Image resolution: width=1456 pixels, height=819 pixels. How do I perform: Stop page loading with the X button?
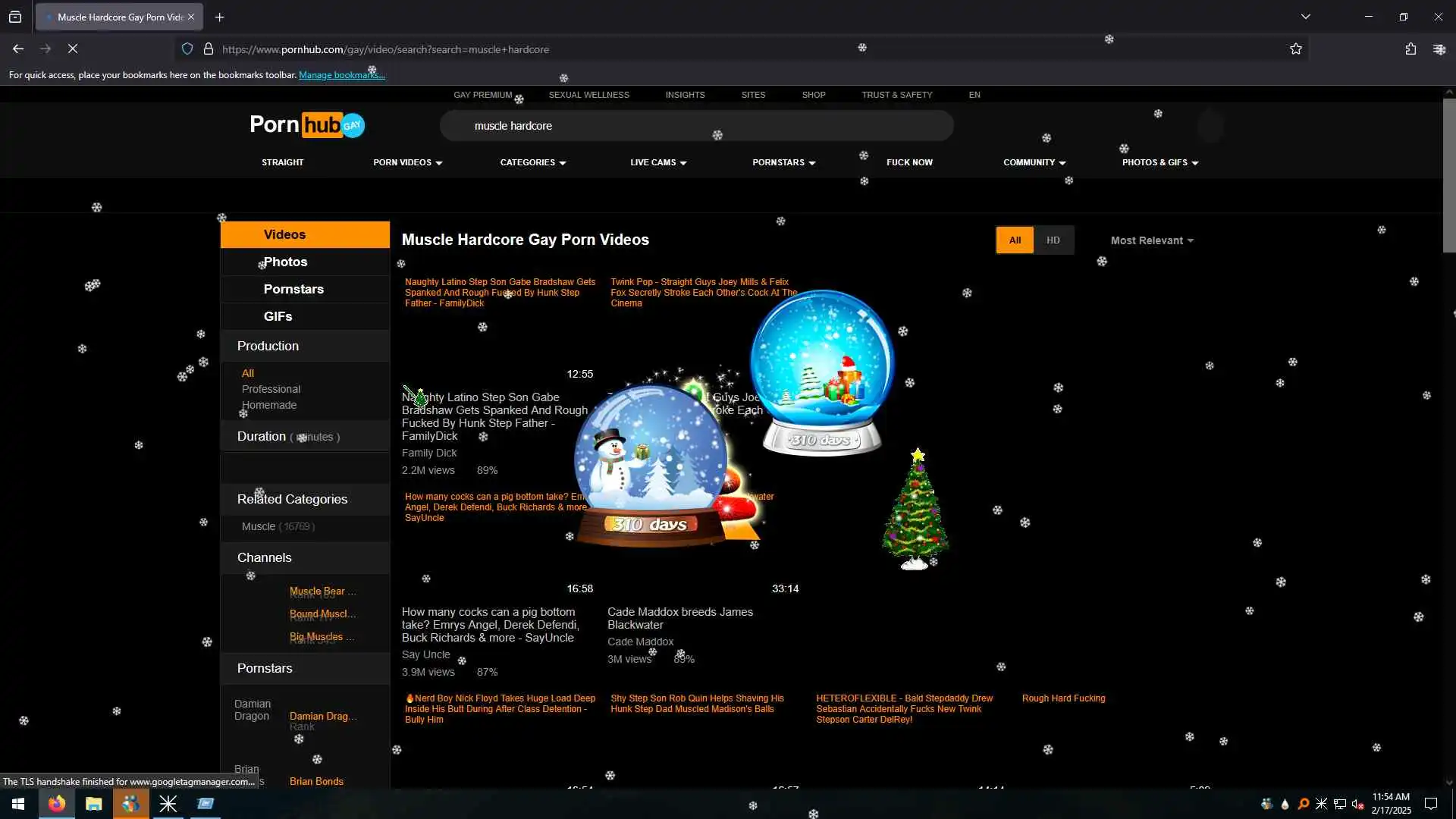tap(73, 49)
